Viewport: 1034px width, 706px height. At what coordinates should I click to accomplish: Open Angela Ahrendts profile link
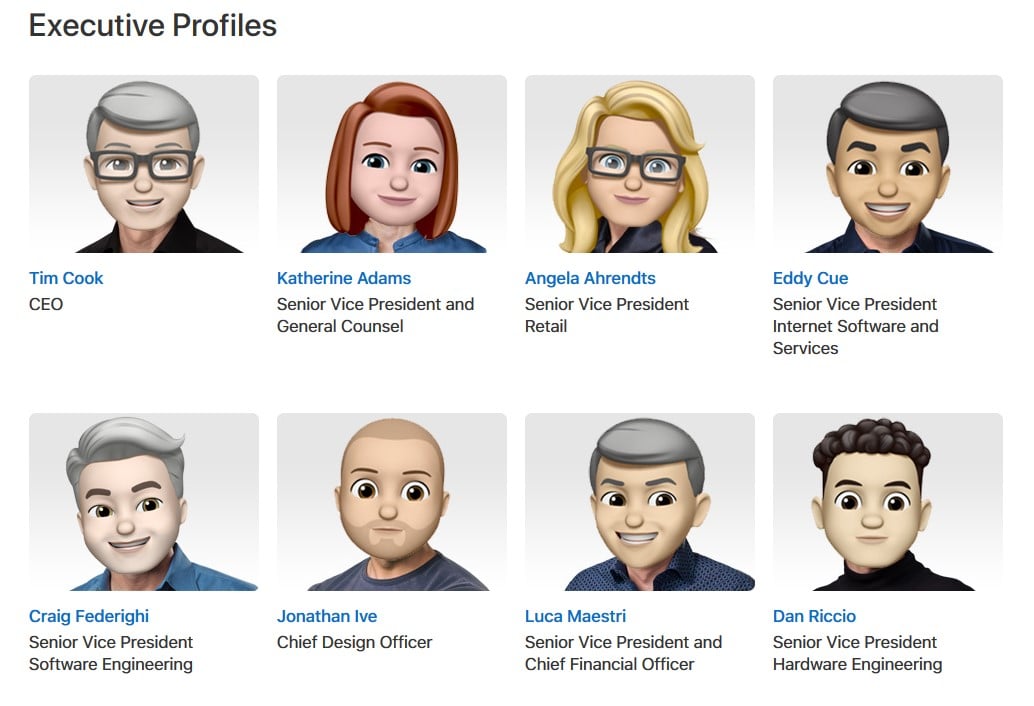(x=590, y=278)
